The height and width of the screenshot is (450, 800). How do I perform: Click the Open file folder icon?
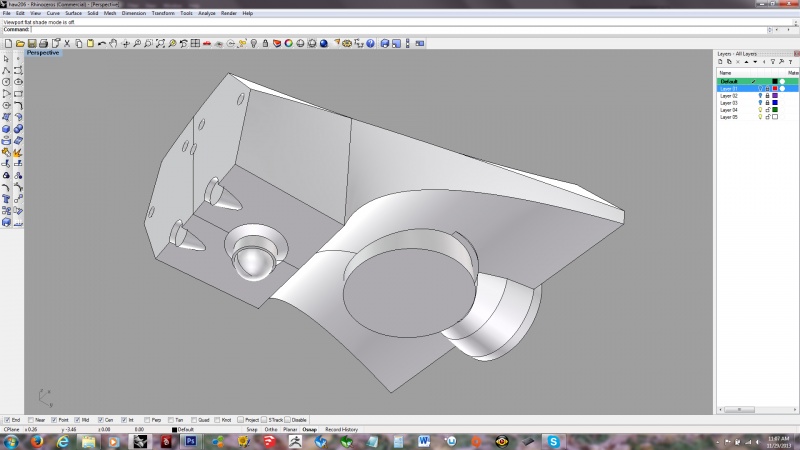(x=20, y=43)
